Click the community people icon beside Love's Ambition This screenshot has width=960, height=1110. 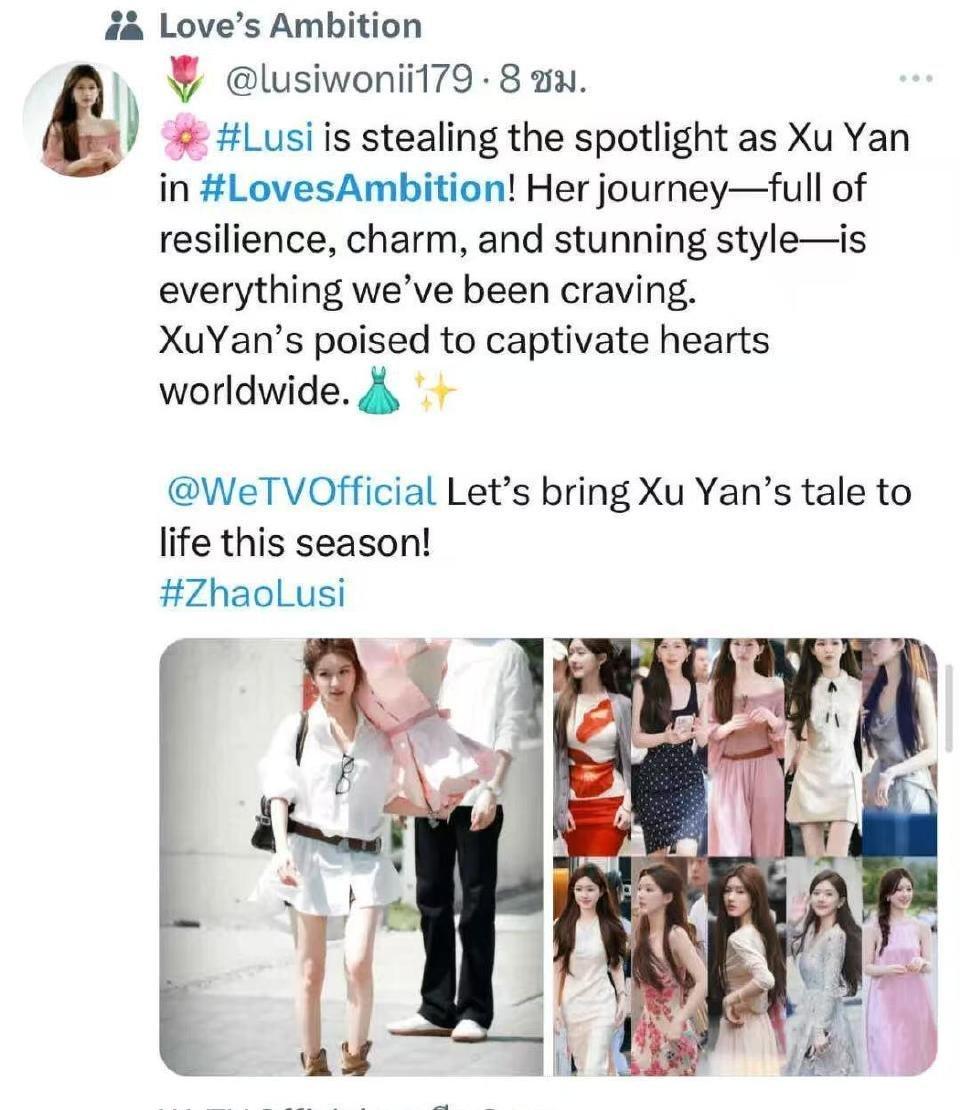pyautogui.click(x=124, y=27)
